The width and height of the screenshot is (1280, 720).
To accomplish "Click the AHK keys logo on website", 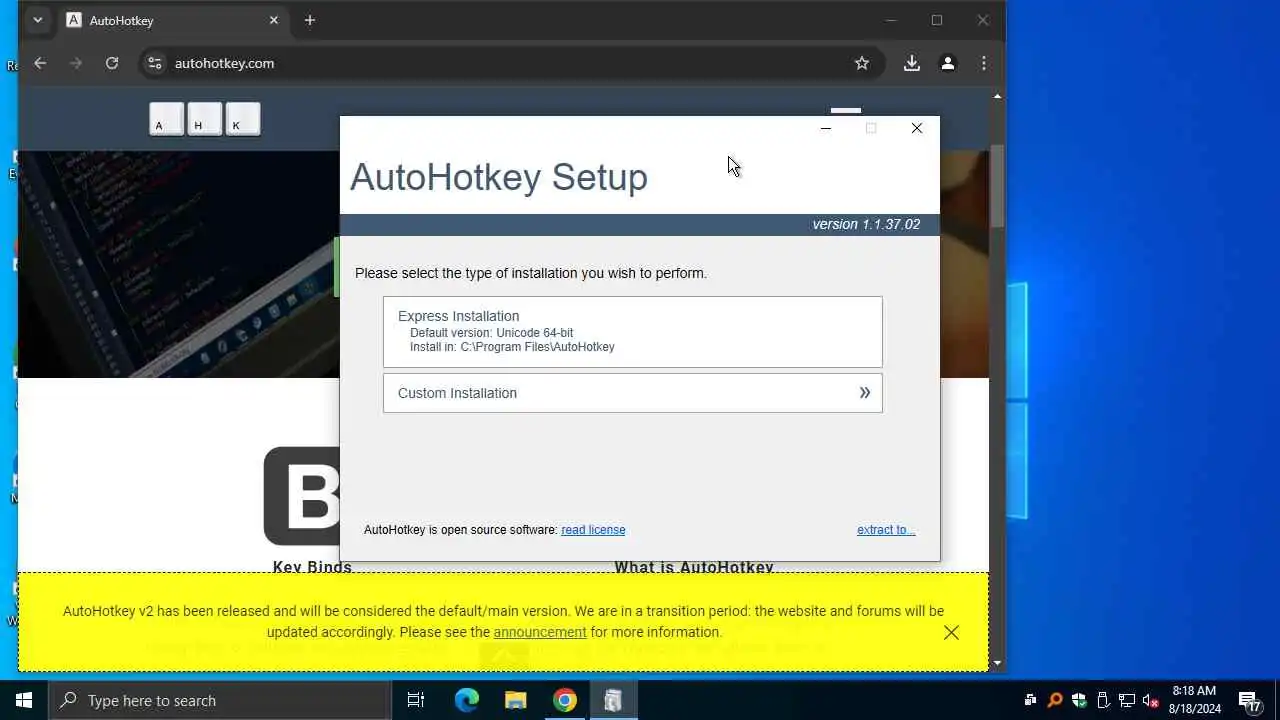I will point(205,119).
